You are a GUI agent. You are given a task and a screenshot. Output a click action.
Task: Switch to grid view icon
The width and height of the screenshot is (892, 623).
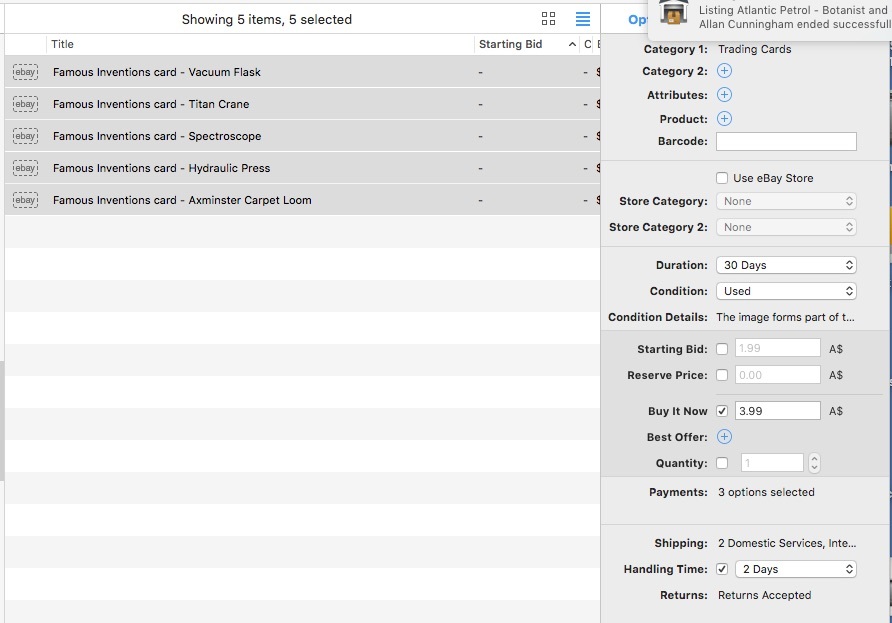tap(548, 19)
